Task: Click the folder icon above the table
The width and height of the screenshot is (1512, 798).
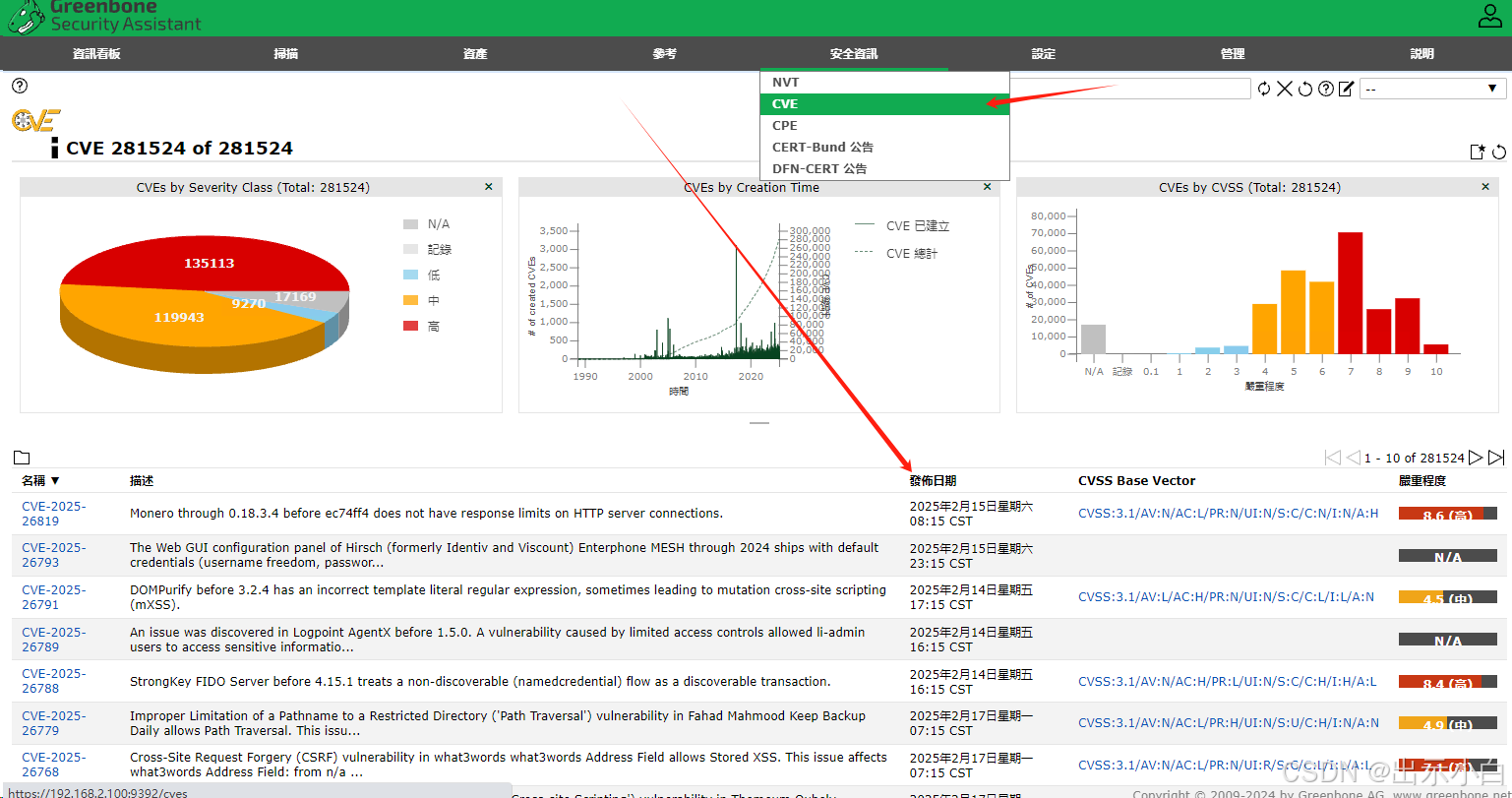Action: point(22,458)
